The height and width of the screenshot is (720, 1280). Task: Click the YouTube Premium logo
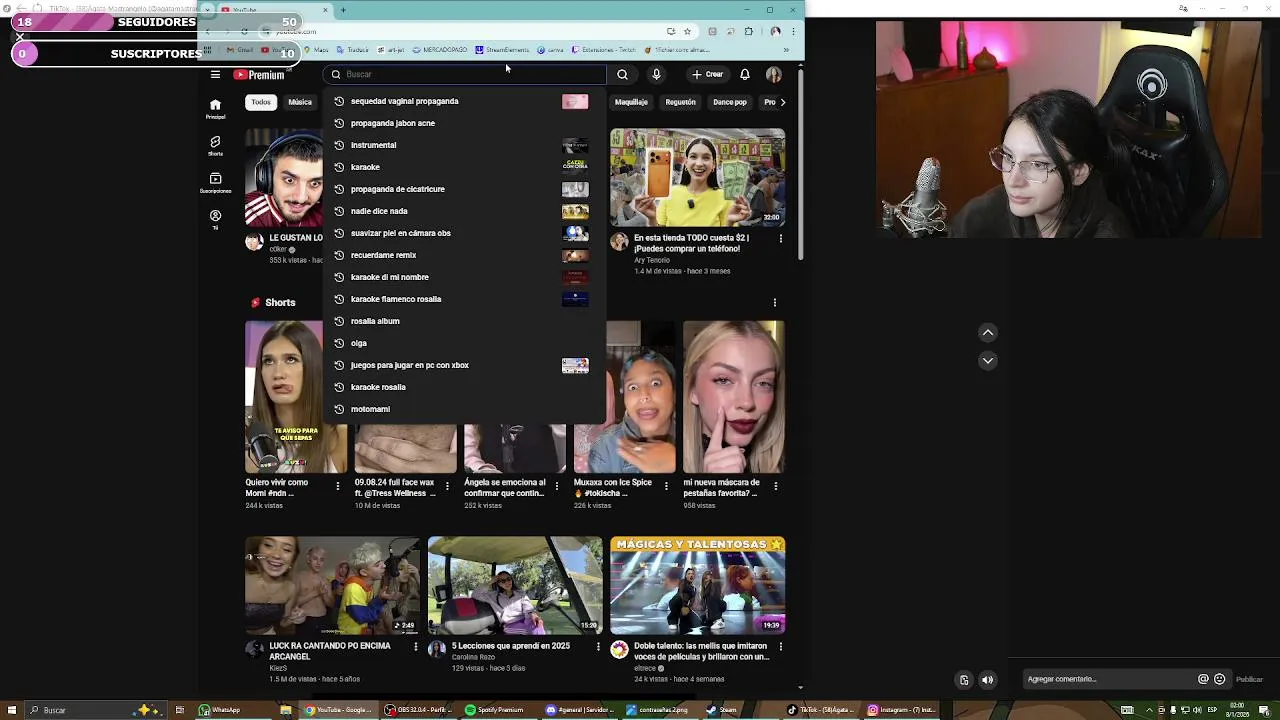[259, 75]
